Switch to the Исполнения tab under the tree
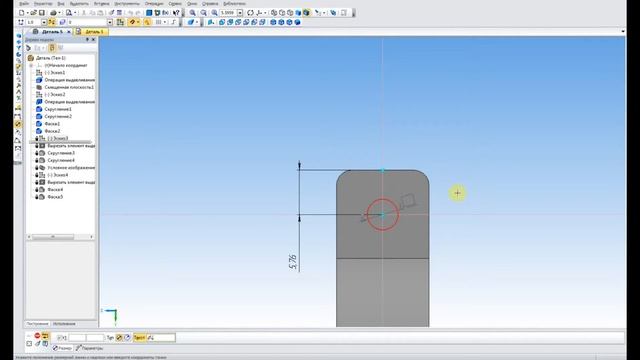The width and height of the screenshot is (640, 360). (64, 324)
